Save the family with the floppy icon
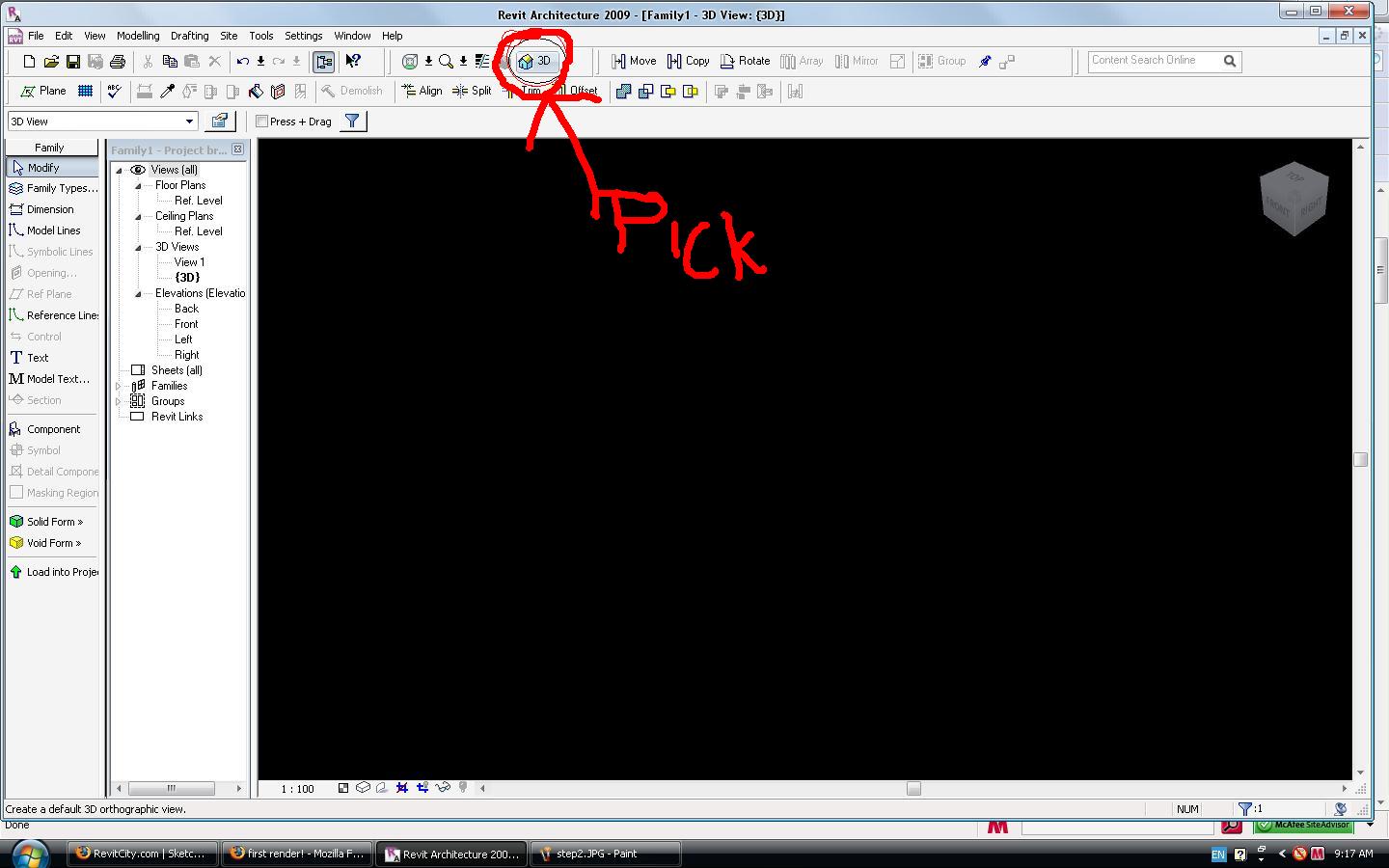The height and width of the screenshot is (868, 1389). pyautogui.click(x=73, y=62)
